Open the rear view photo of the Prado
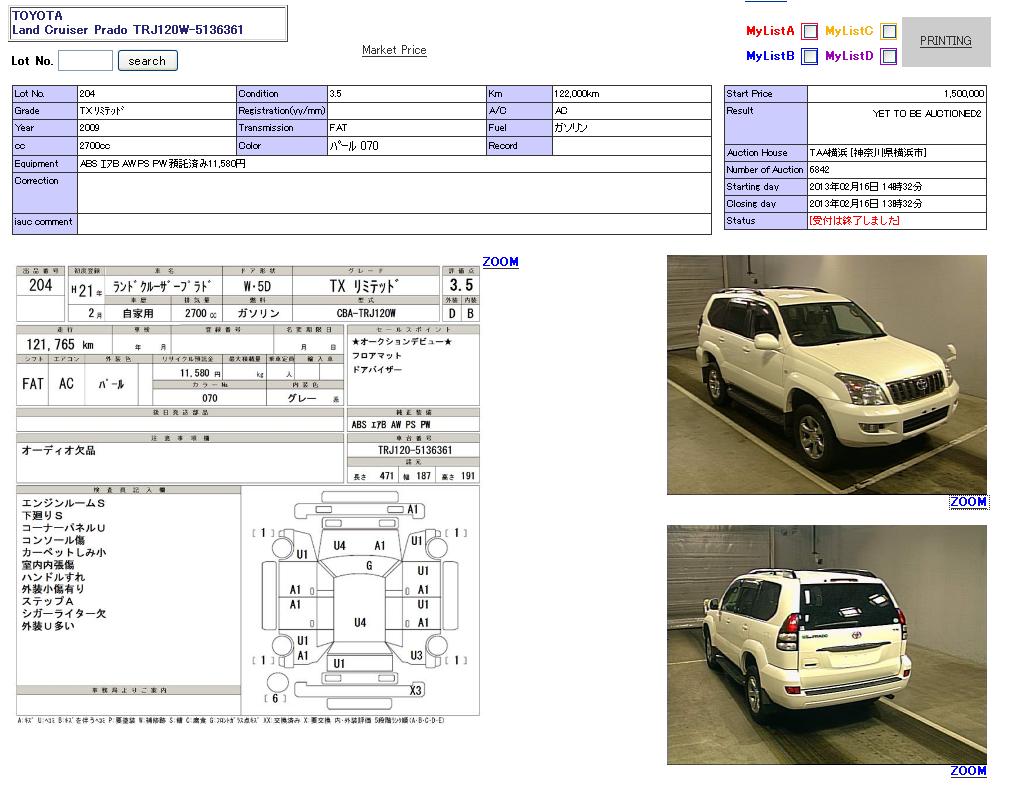Screen dimensions: 1013x787 (826, 644)
